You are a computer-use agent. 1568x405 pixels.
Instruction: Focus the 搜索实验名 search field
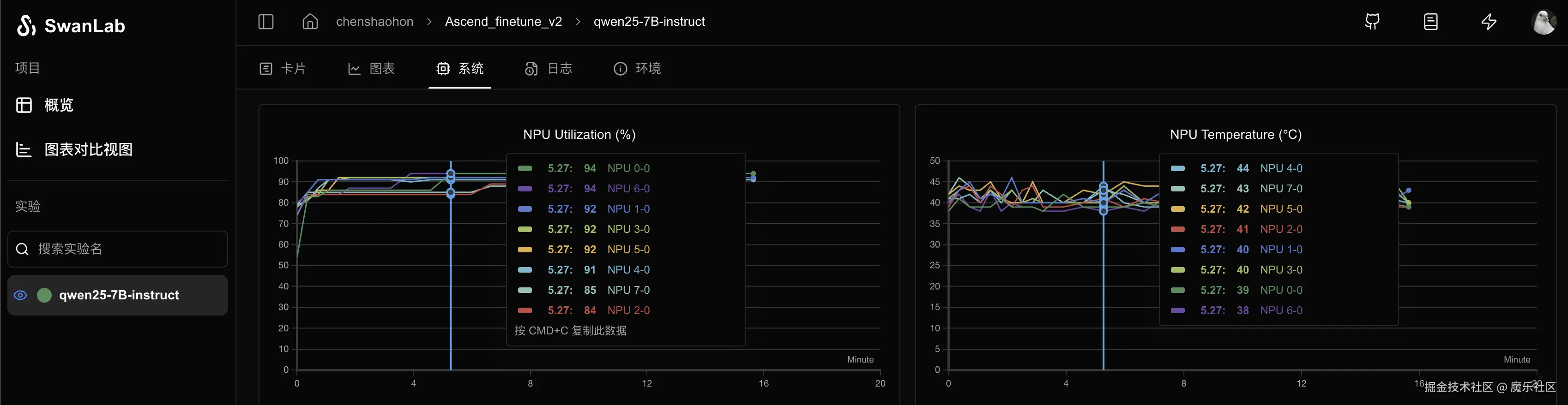point(117,249)
